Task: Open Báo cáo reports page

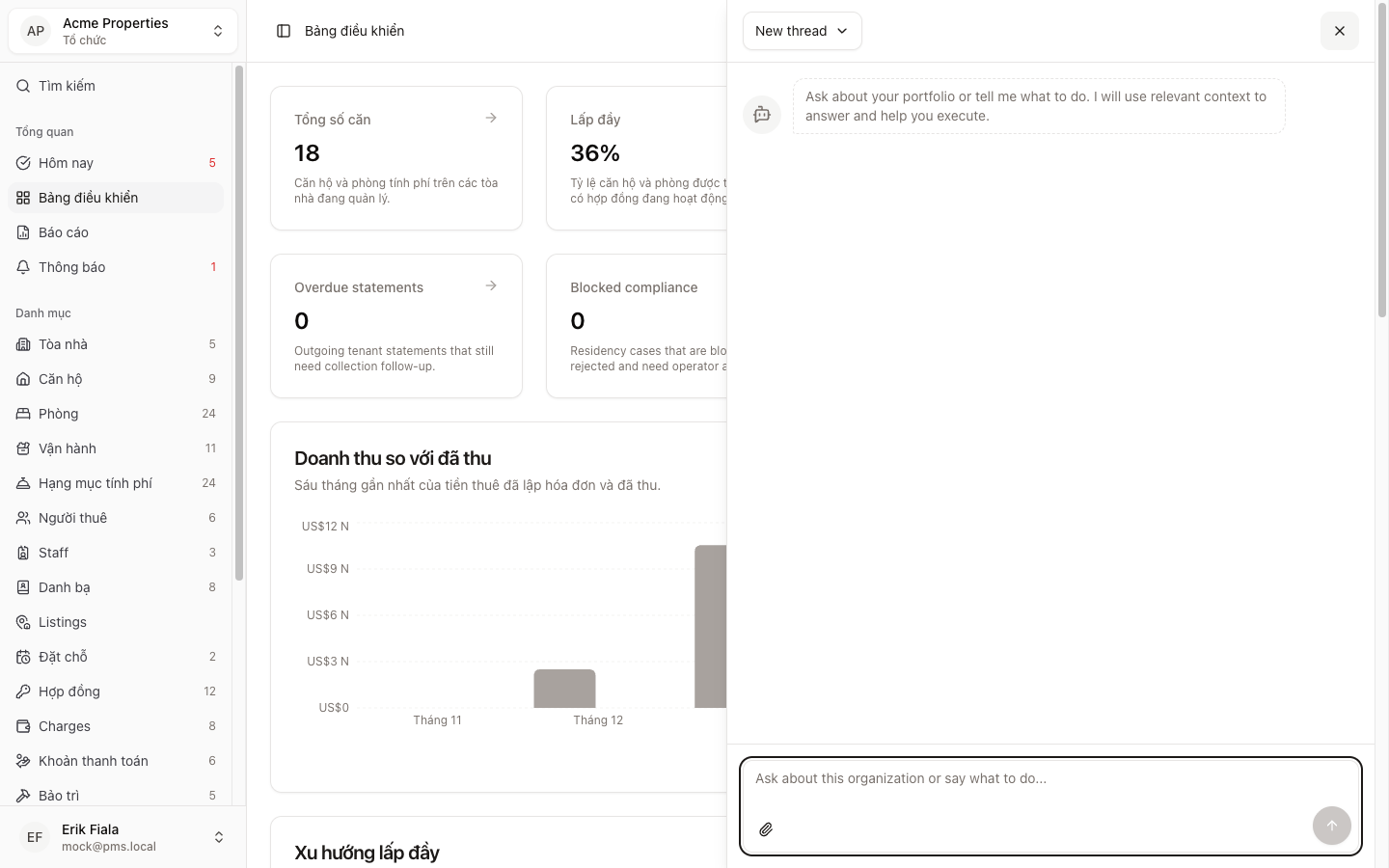Action: tap(64, 232)
